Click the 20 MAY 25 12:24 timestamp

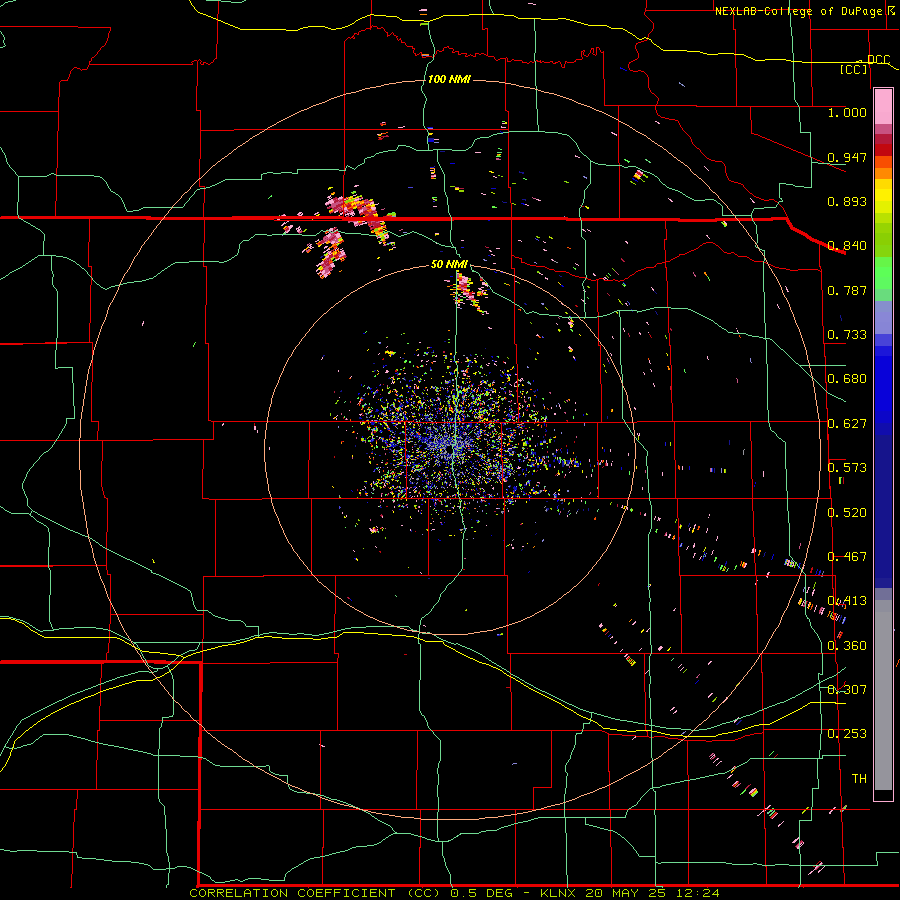coord(653,893)
